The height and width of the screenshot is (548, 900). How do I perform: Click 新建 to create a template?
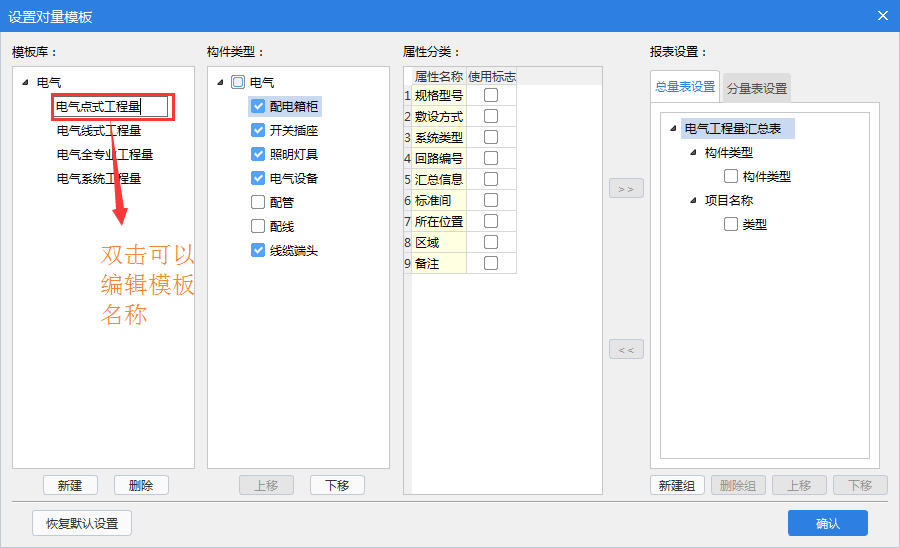[70, 485]
